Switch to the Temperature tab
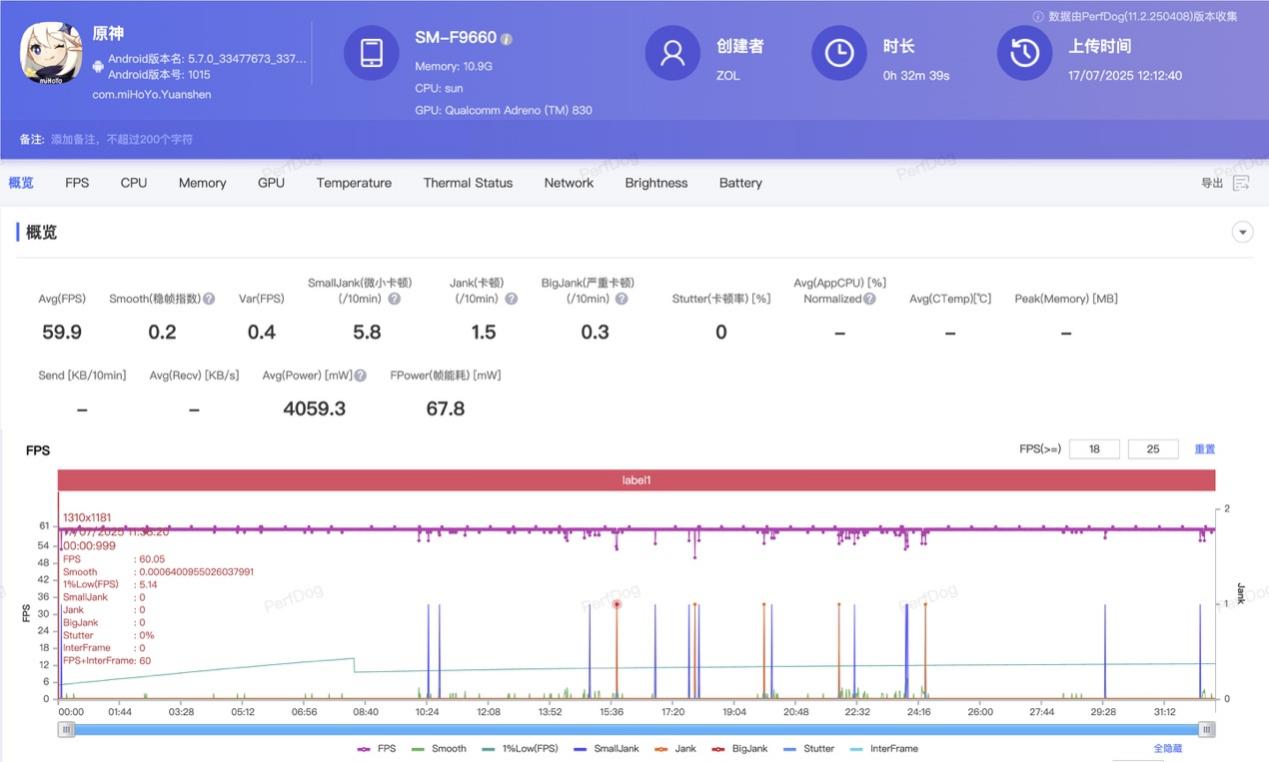 pos(354,183)
